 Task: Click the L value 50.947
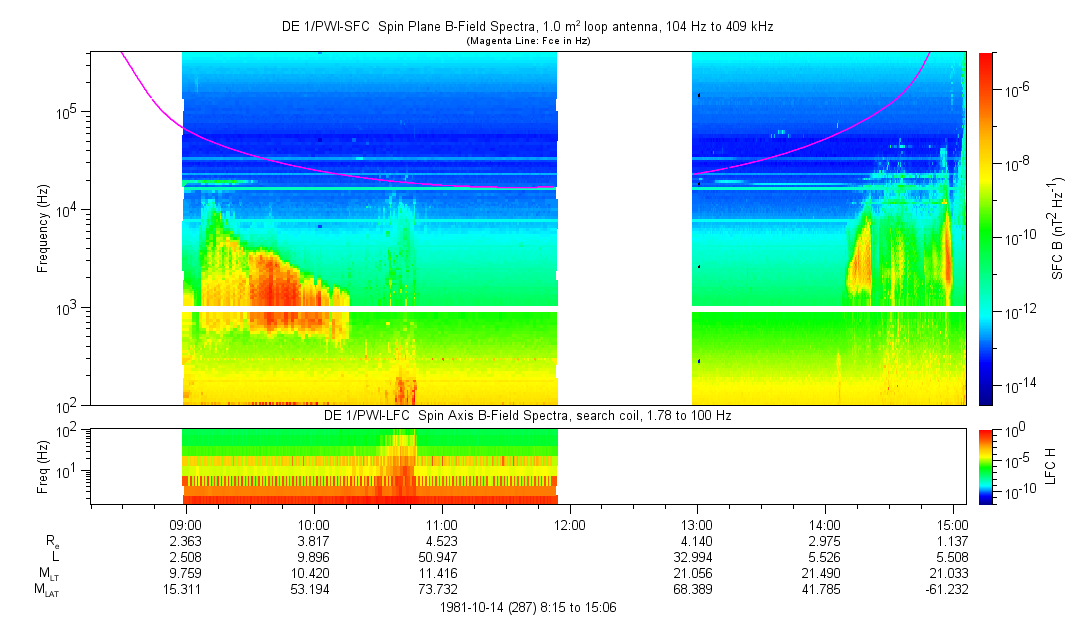tap(442, 556)
